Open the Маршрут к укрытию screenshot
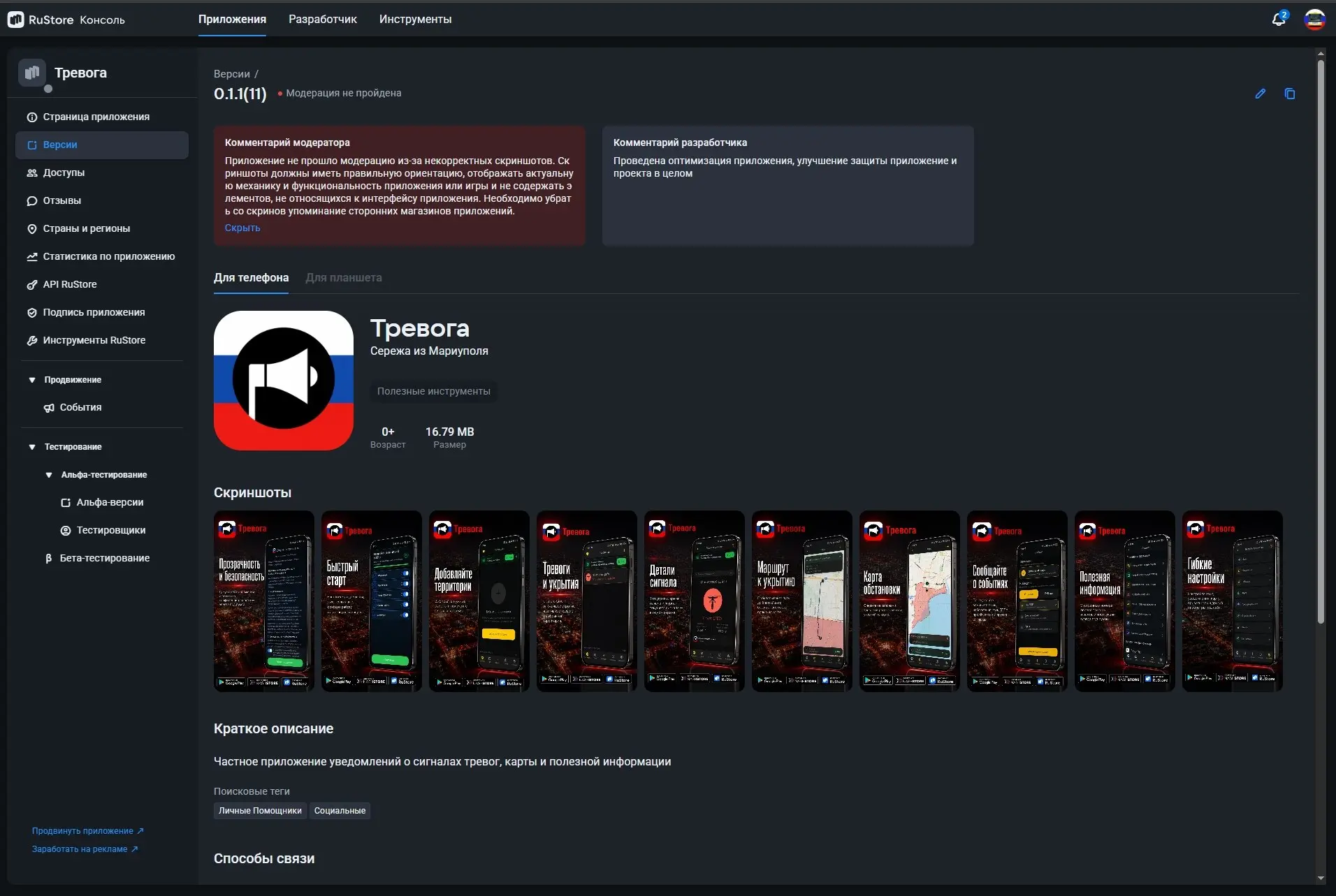This screenshot has height=896, width=1336. pos(802,601)
